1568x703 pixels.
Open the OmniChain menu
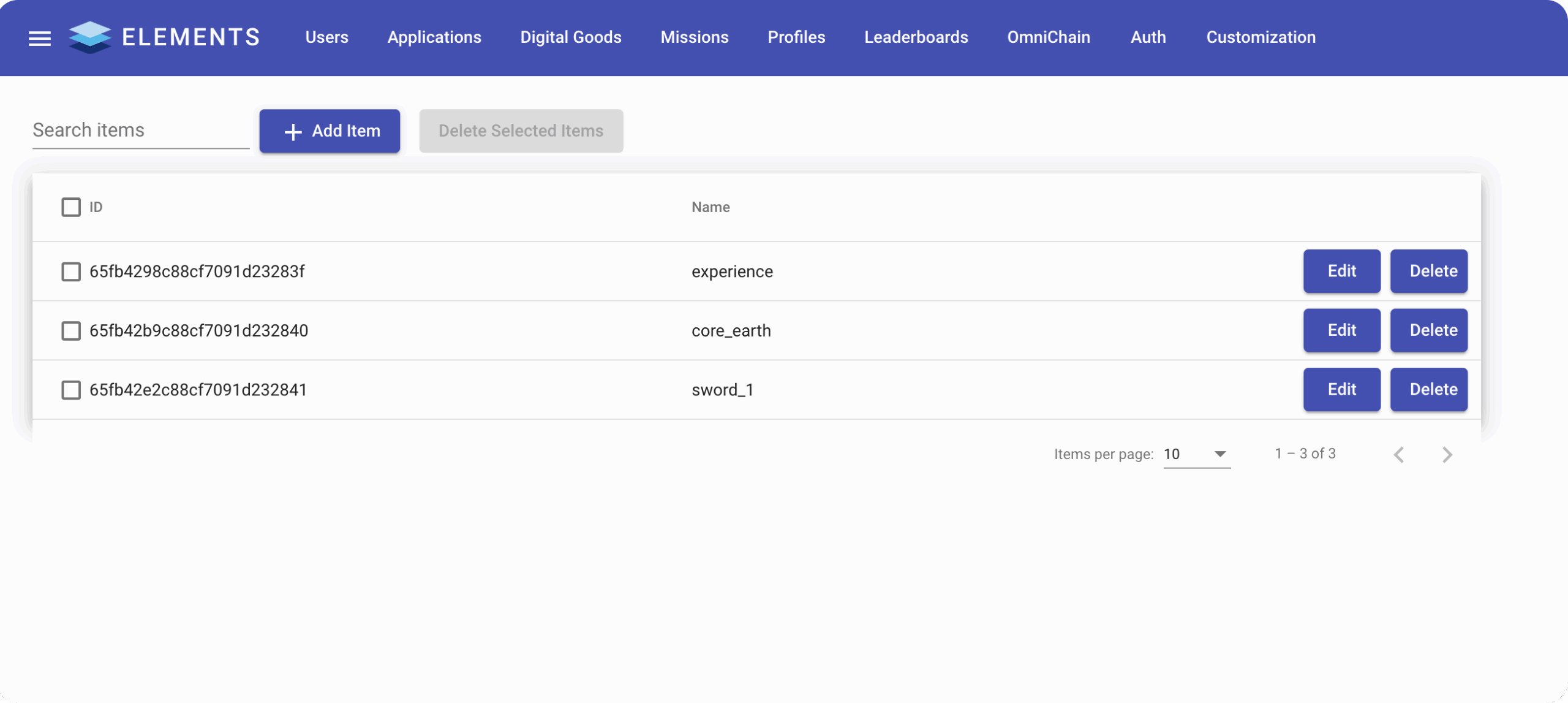click(1048, 37)
